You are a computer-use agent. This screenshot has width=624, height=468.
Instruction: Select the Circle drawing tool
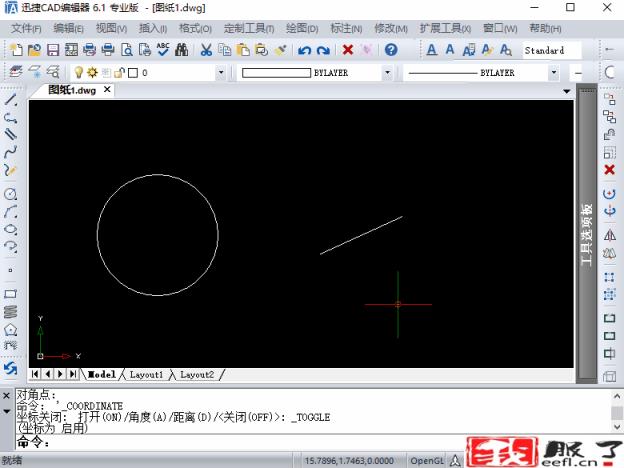coord(11,193)
